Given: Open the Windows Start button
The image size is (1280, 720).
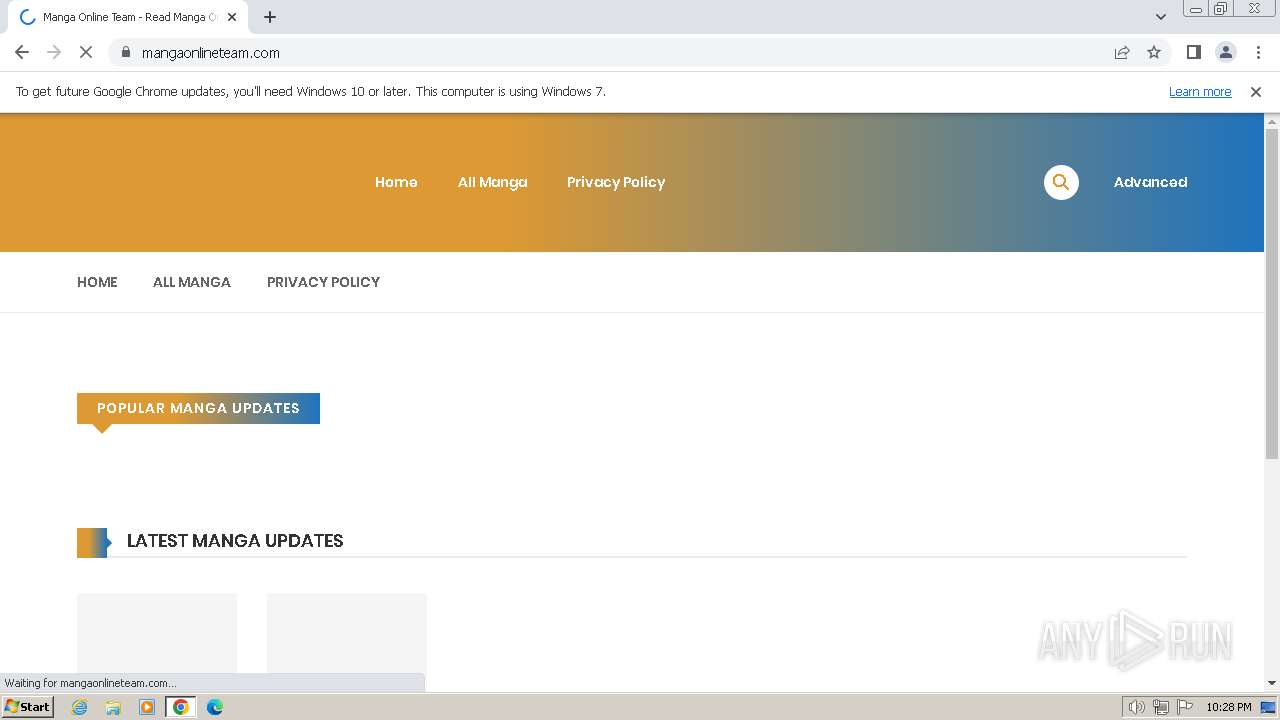Looking at the screenshot, I should [x=27, y=707].
